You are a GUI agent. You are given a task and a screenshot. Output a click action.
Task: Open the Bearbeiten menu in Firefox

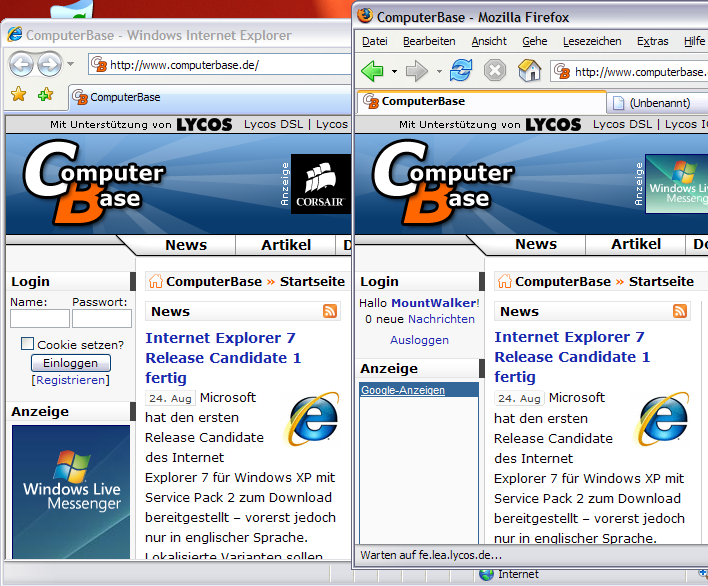coord(429,41)
